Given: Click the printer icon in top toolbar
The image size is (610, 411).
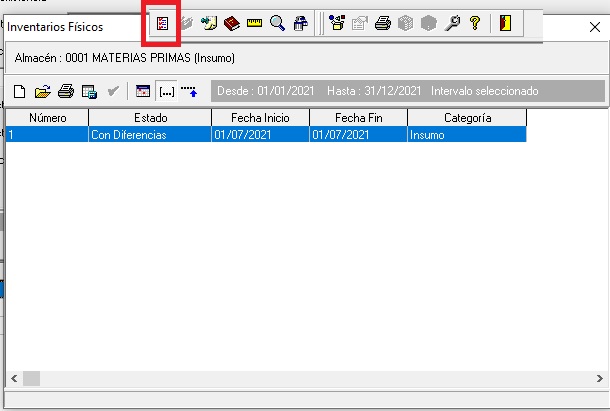Looking at the screenshot, I should click(383, 23).
